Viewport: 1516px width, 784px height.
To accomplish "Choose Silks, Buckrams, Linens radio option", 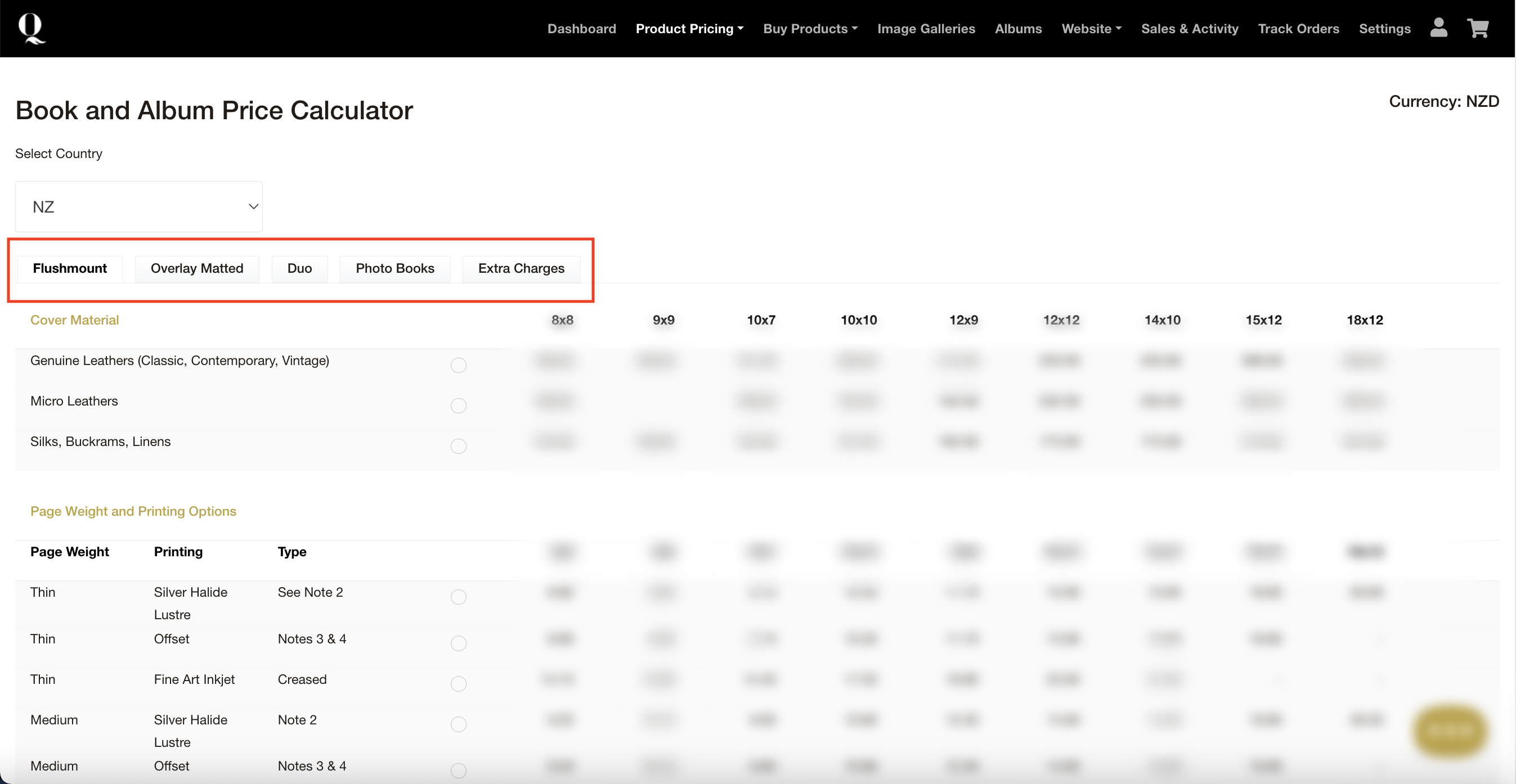I will [x=459, y=447].
